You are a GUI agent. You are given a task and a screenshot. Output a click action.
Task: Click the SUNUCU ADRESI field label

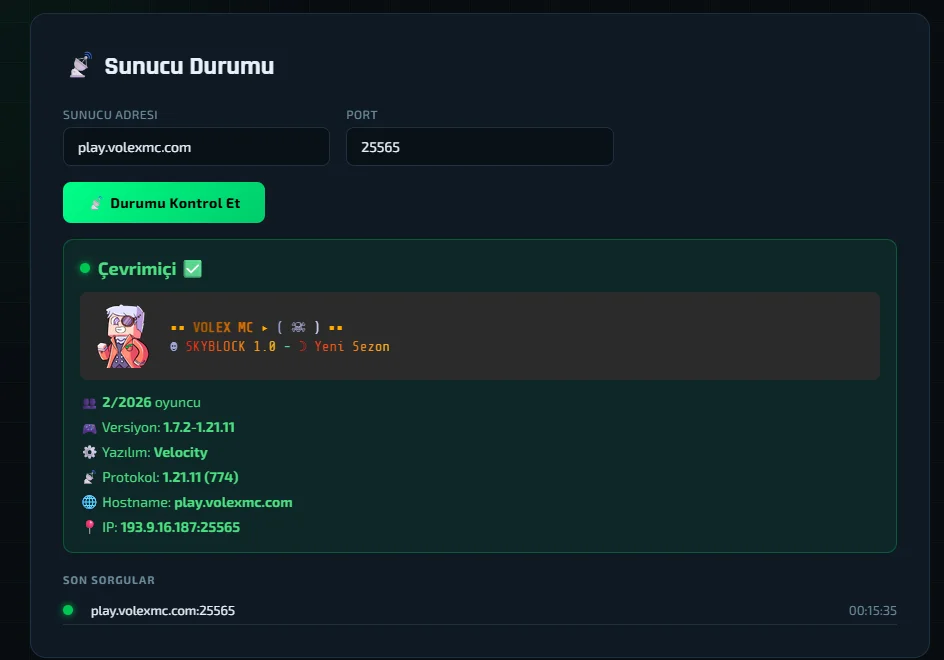point(110,115)
